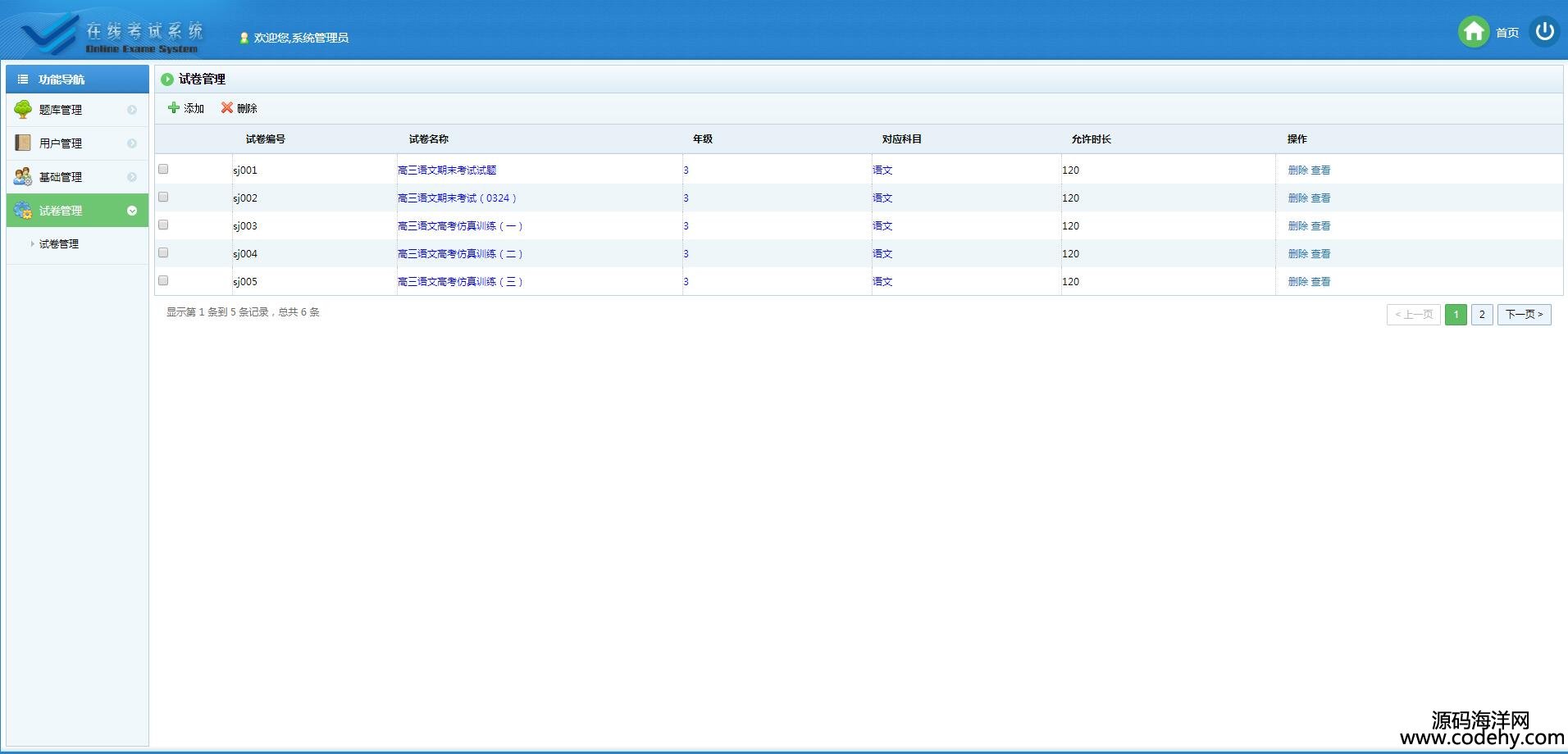Click the red X delete icon
Image resolution: width=1568 pixels, height=754 pixels.
(227, 108)
